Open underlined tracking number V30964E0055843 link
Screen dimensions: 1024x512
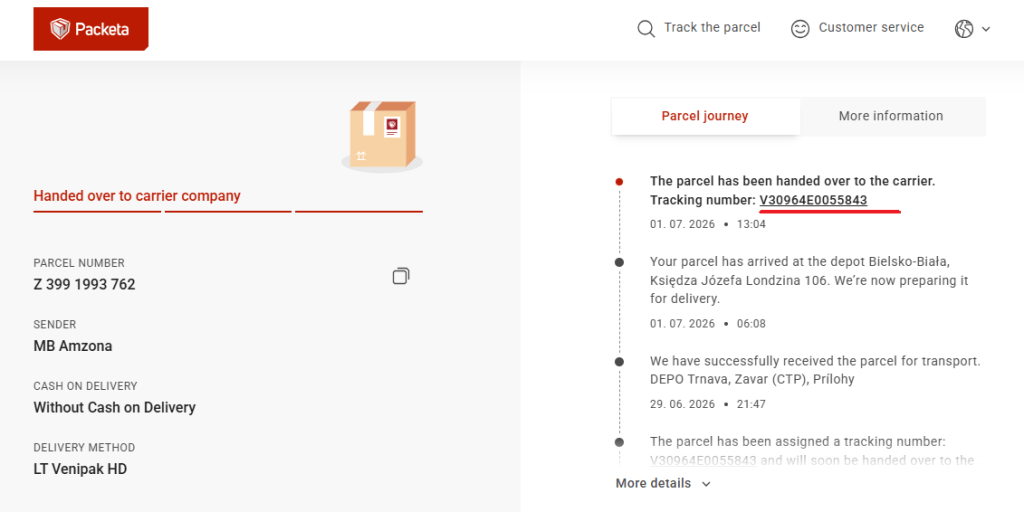(813, 200)
